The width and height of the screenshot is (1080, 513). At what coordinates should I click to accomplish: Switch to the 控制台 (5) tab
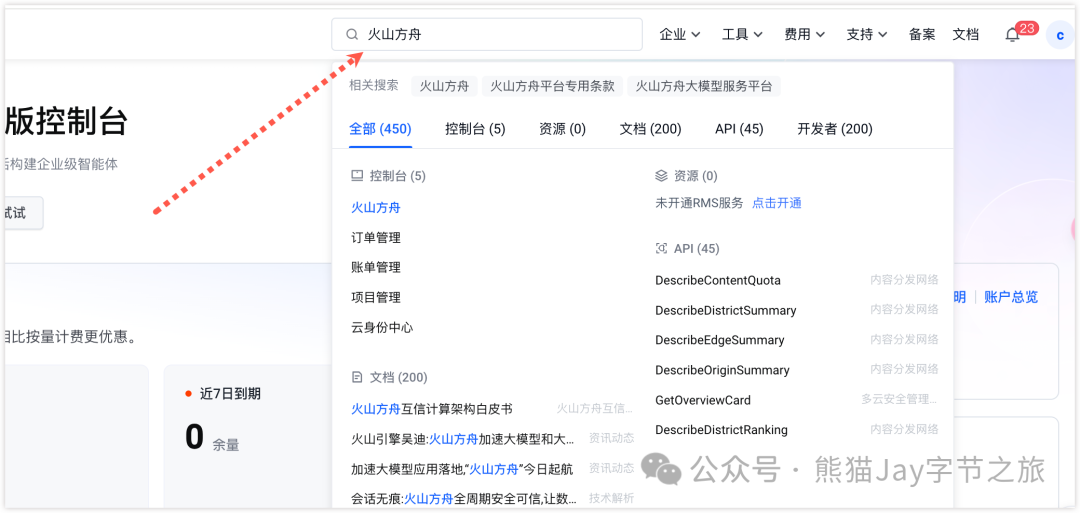coord(475,129)
